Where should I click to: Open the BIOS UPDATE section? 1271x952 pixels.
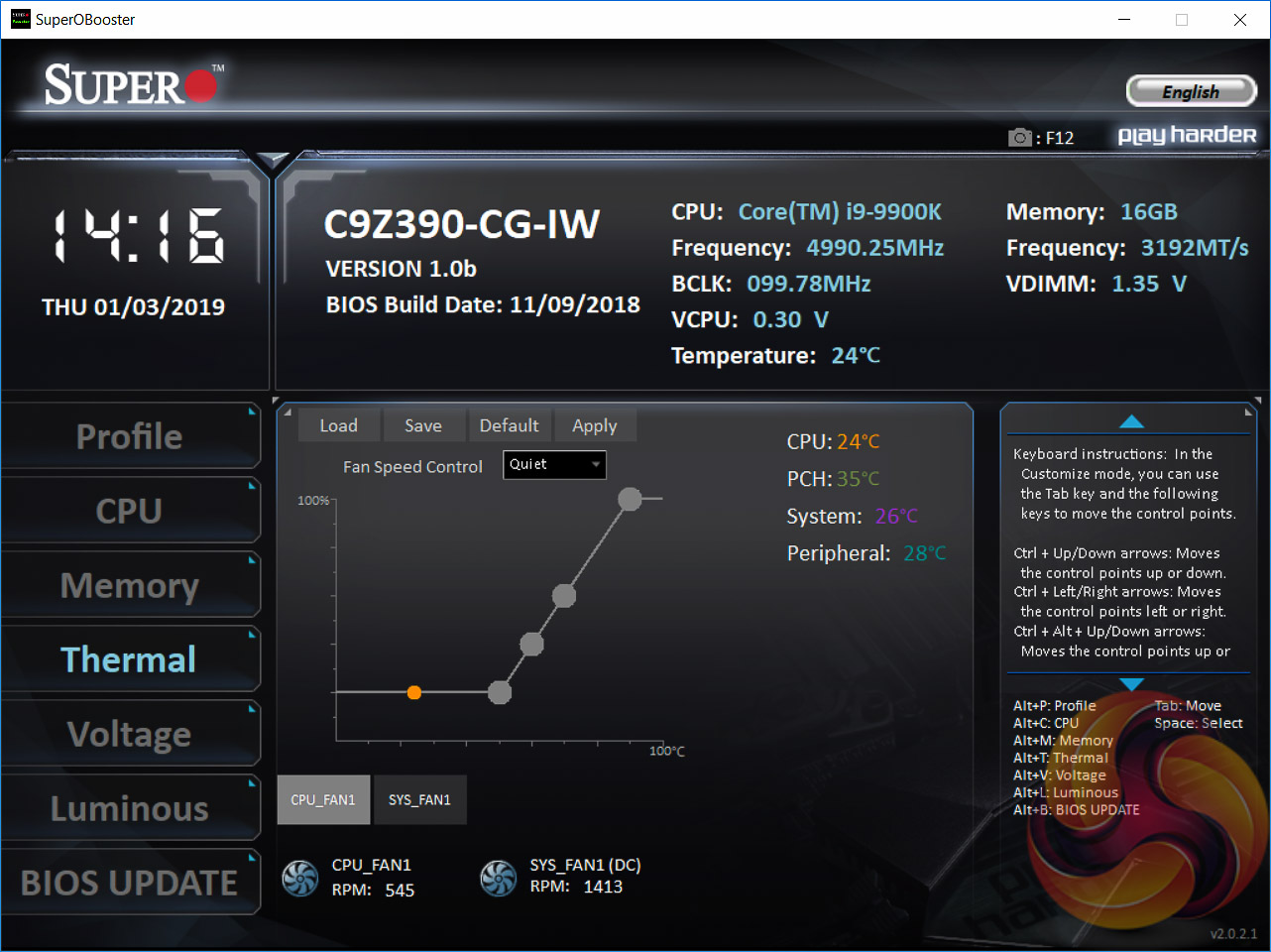pyautogui.click(x=130, y=883)
